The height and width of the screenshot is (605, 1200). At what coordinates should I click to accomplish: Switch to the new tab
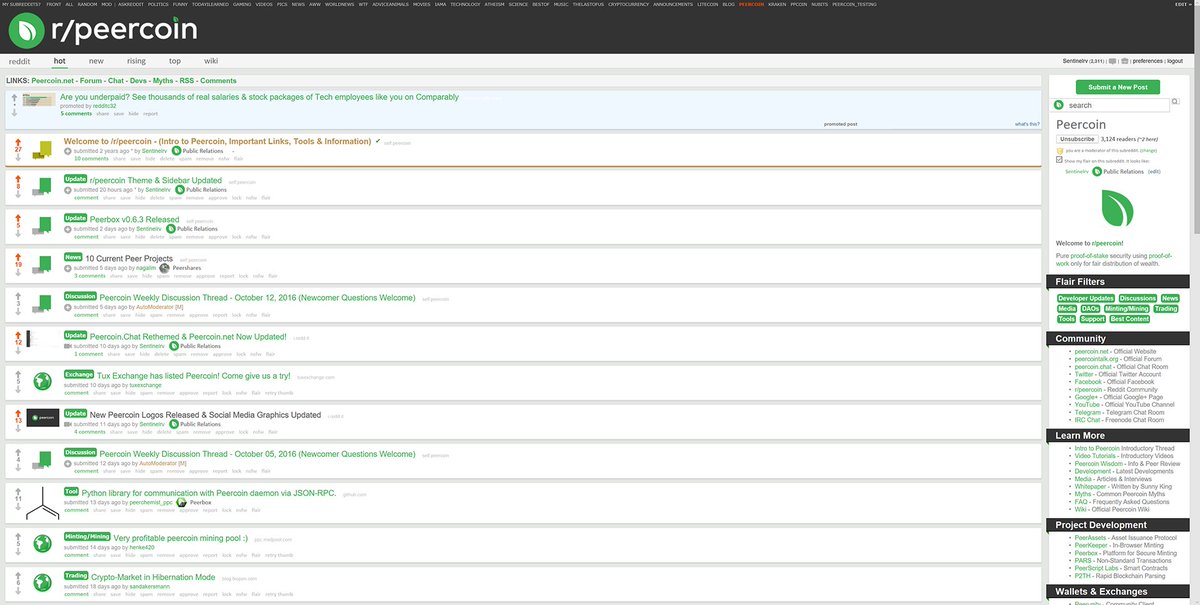[96, 61]
